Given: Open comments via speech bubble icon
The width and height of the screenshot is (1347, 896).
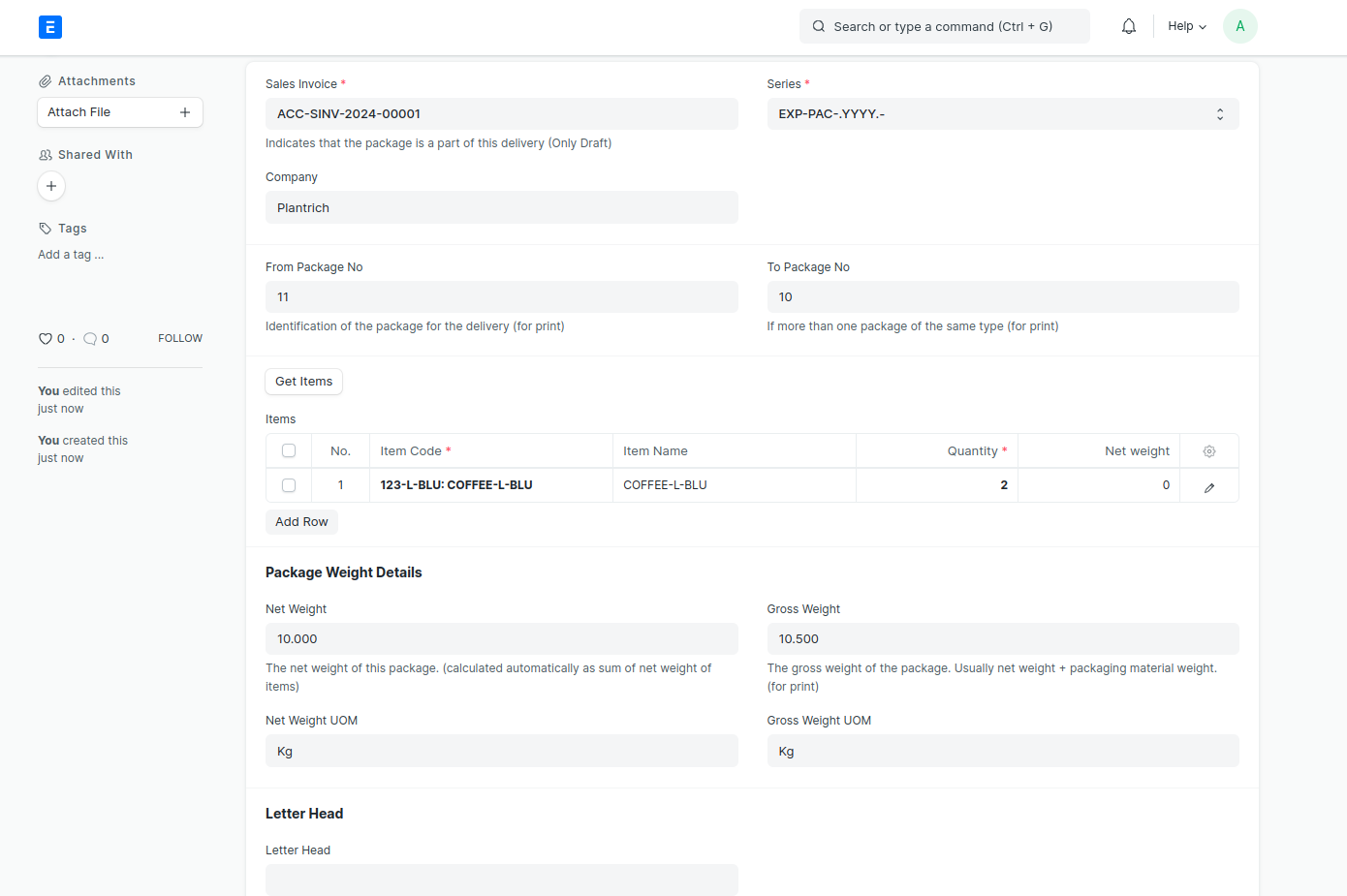Looking at the screenshot, I should coord(90,339).
